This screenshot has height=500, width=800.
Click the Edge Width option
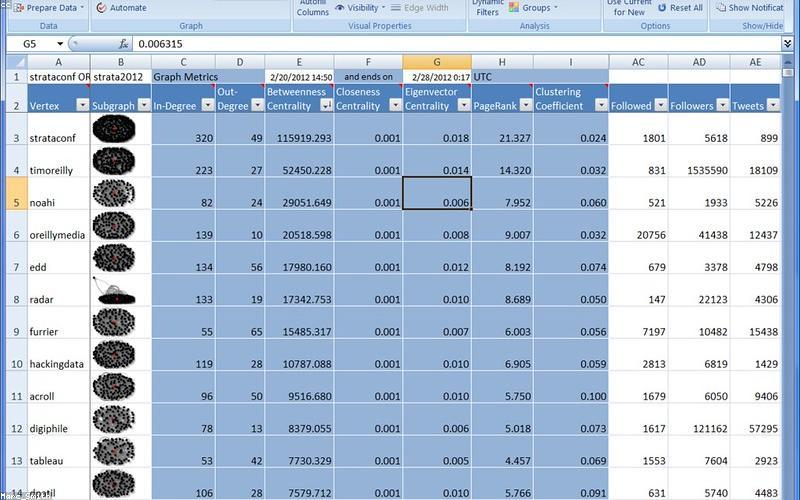[x=420, y=8]
